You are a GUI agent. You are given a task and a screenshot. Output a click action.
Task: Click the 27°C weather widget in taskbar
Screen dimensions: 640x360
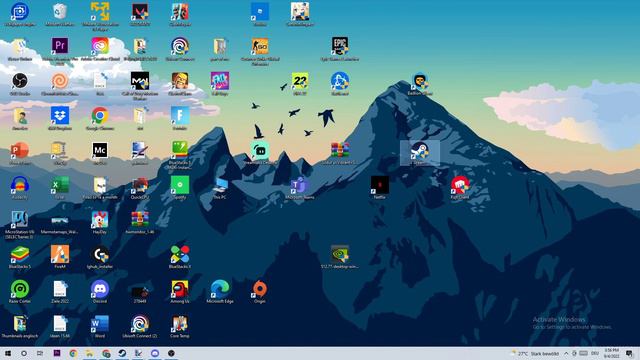click(536, 353)
